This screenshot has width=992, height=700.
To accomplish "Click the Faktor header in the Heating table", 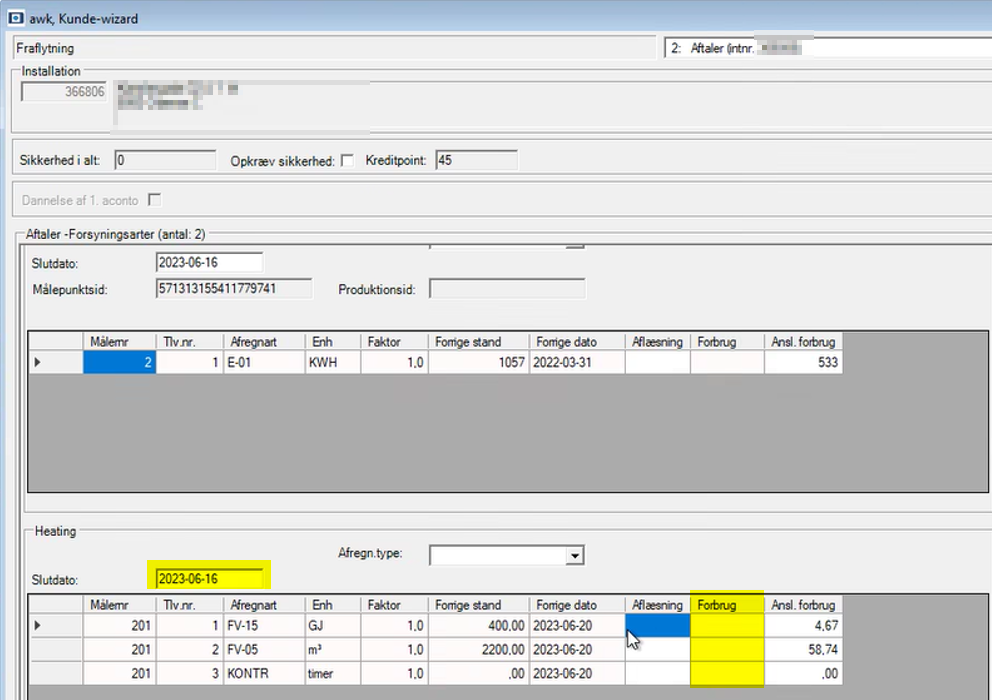I will pyautogui.click(x=395, y=605).
